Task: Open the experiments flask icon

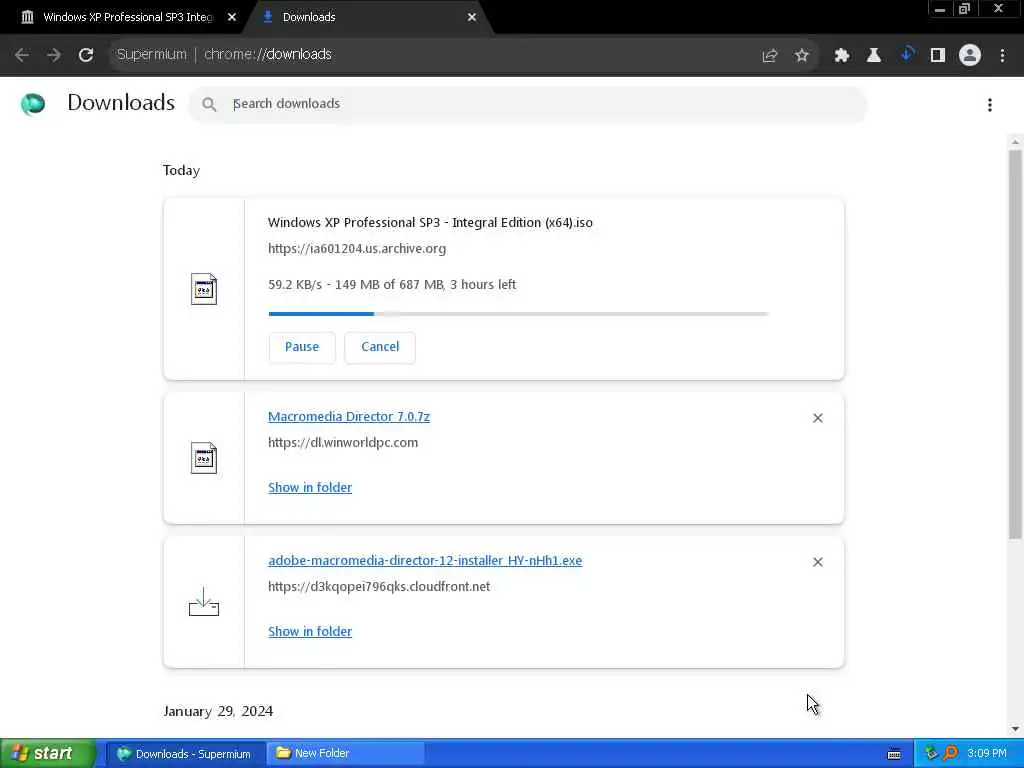Action: point(873,56)
